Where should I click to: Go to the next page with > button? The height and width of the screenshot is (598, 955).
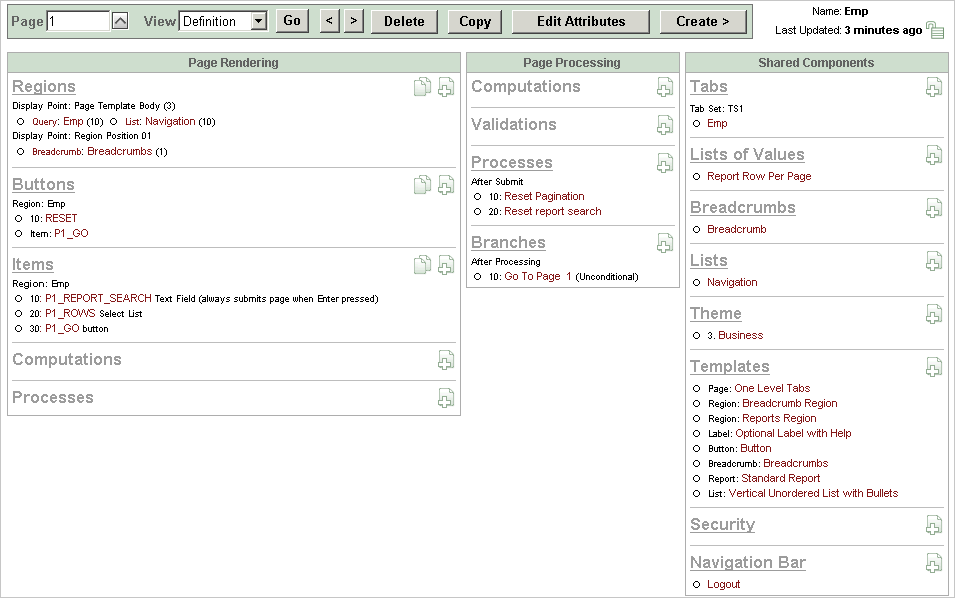[x=354, y=21]
